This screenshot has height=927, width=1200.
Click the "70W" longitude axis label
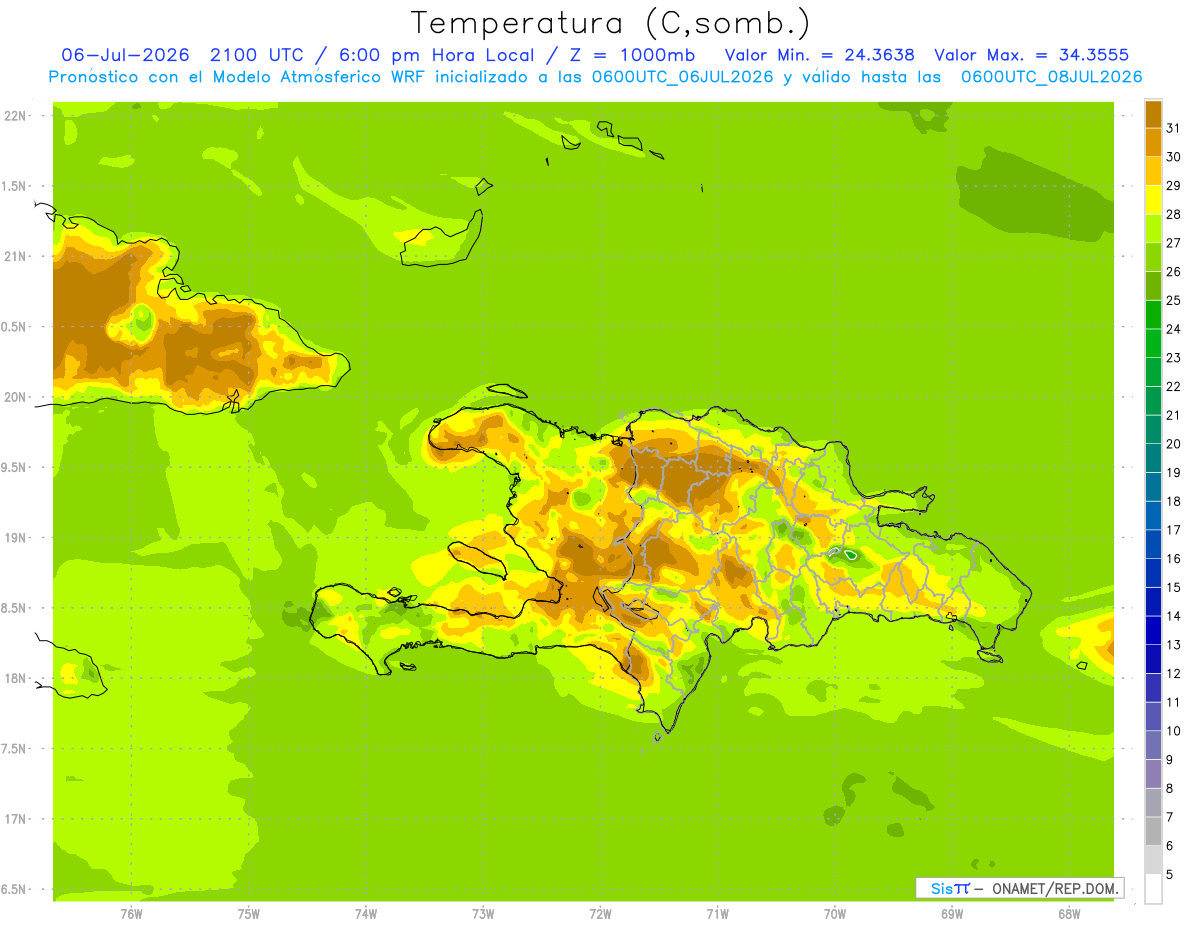coord(835,914)
